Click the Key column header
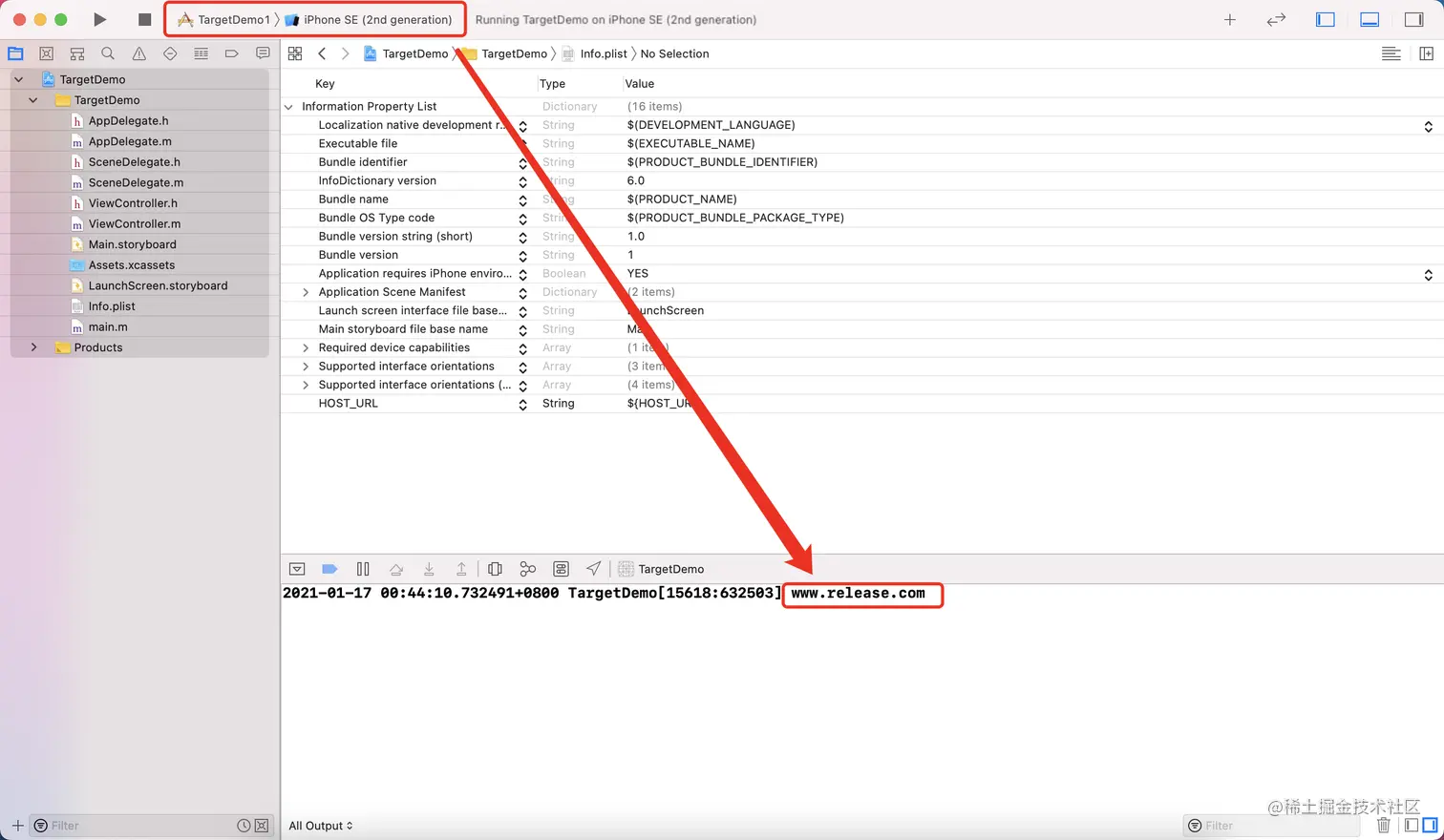 coord(325,84)
